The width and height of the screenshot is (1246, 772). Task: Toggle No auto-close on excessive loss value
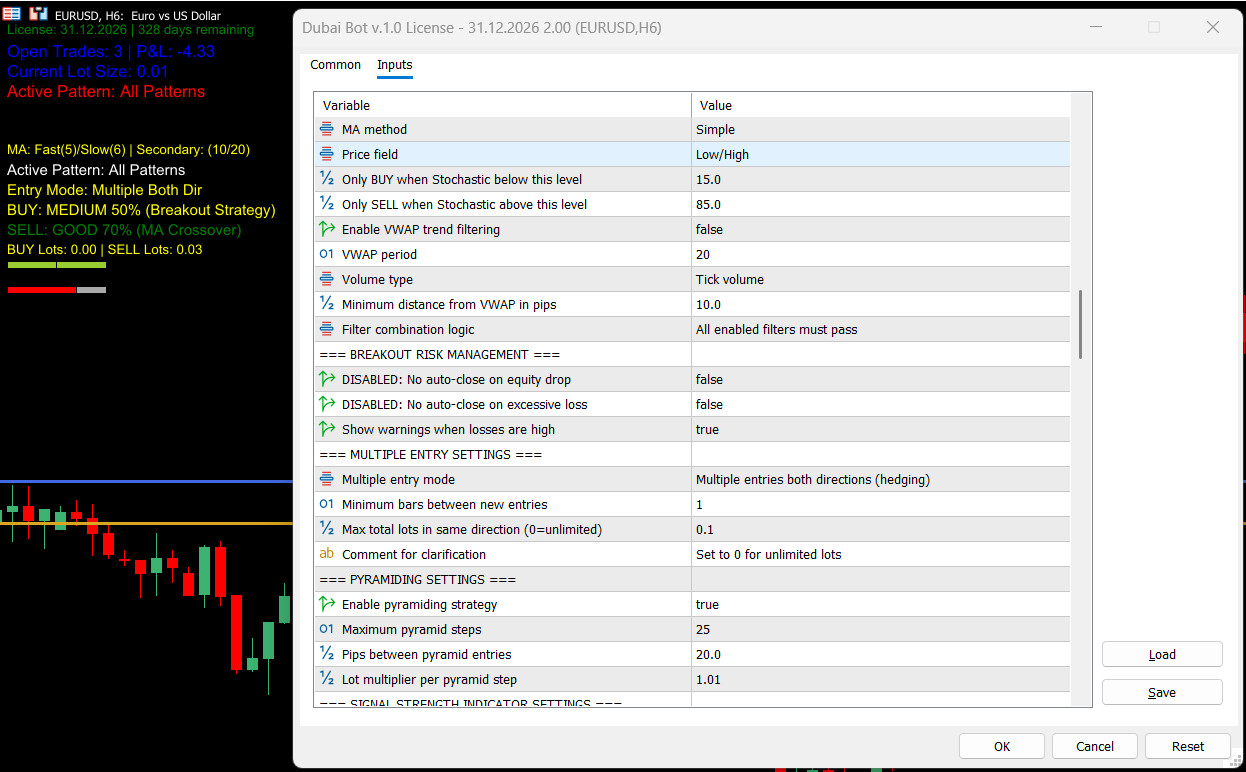pyautogui.click(x=881, y=404)
